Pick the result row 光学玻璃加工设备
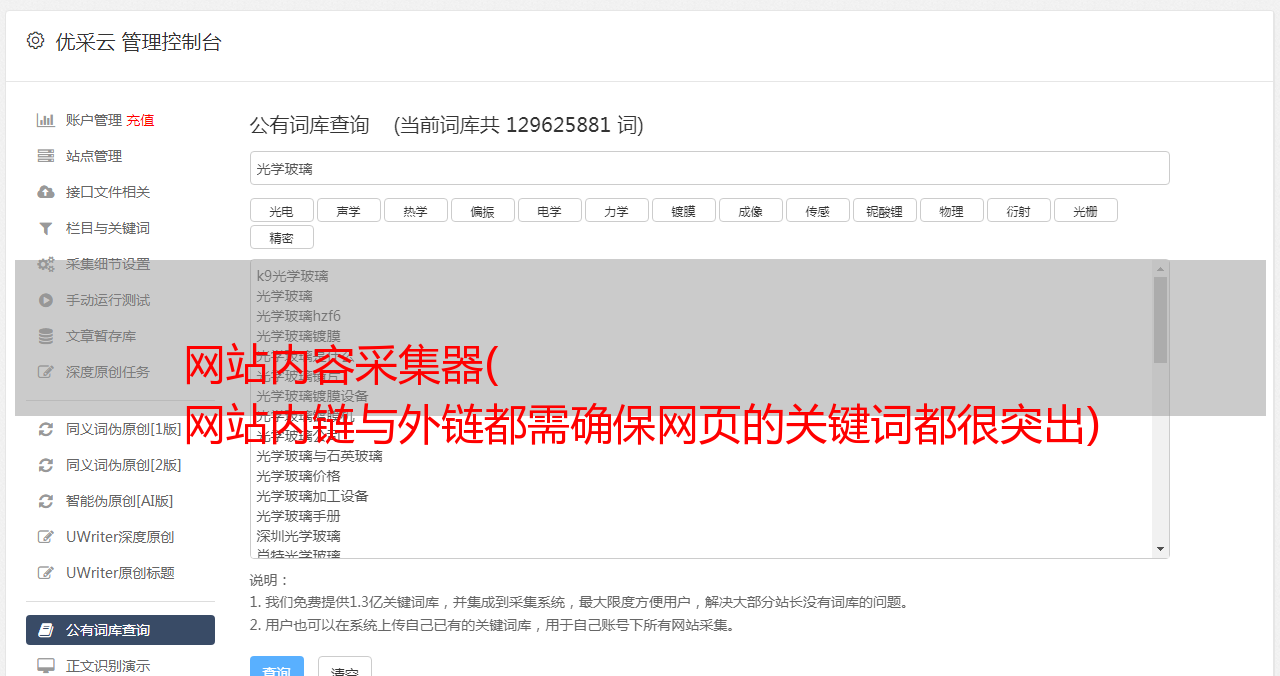Viewport: 1280px width, 676px height. pos(312,496)
